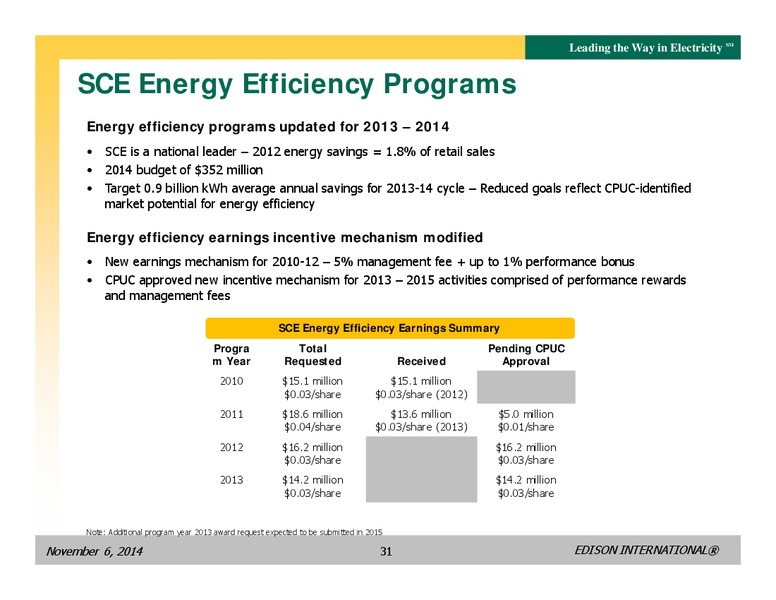Select heading Energy efficiency programs updated for 2013 – 2014
The height and width of the screenshot is (600, 776).
click(x=268, y=127)
